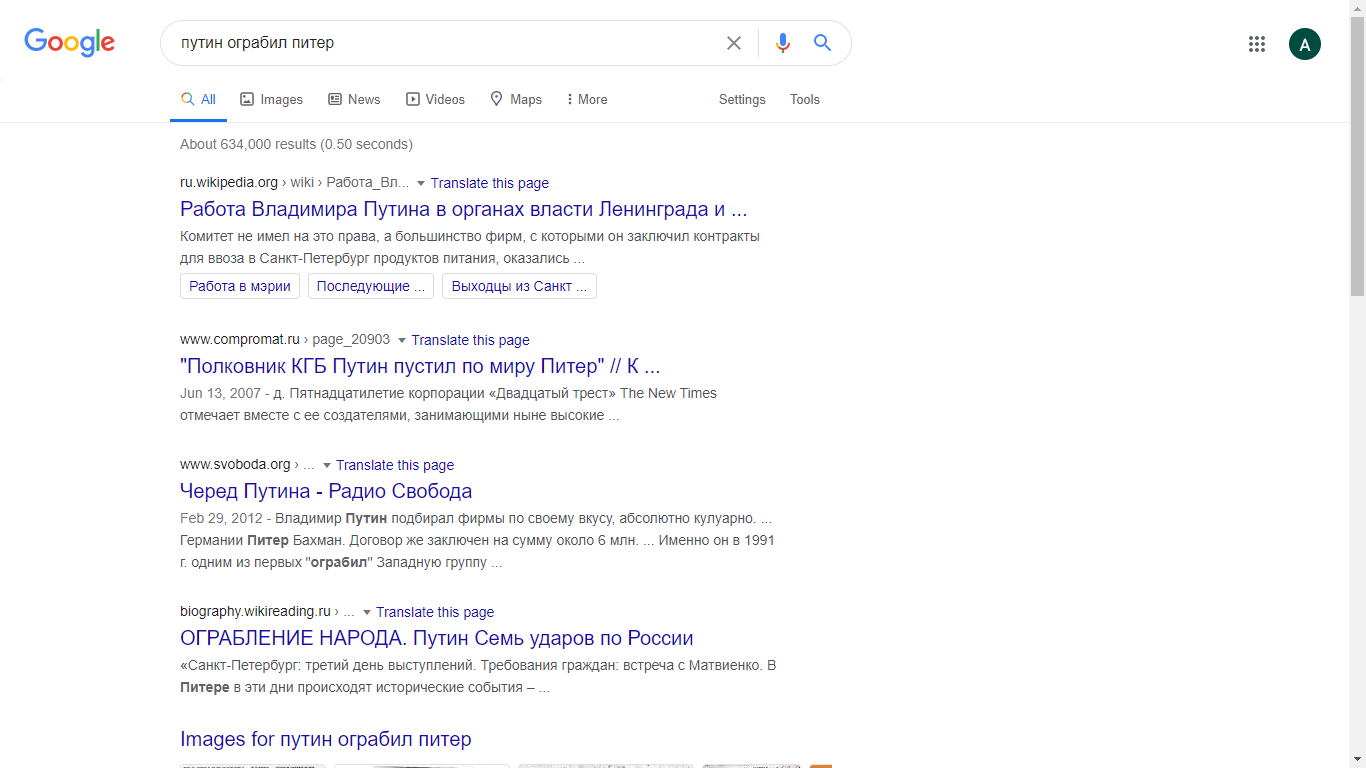
Task: Click the Google logo
Action: [x=70, y=43]
